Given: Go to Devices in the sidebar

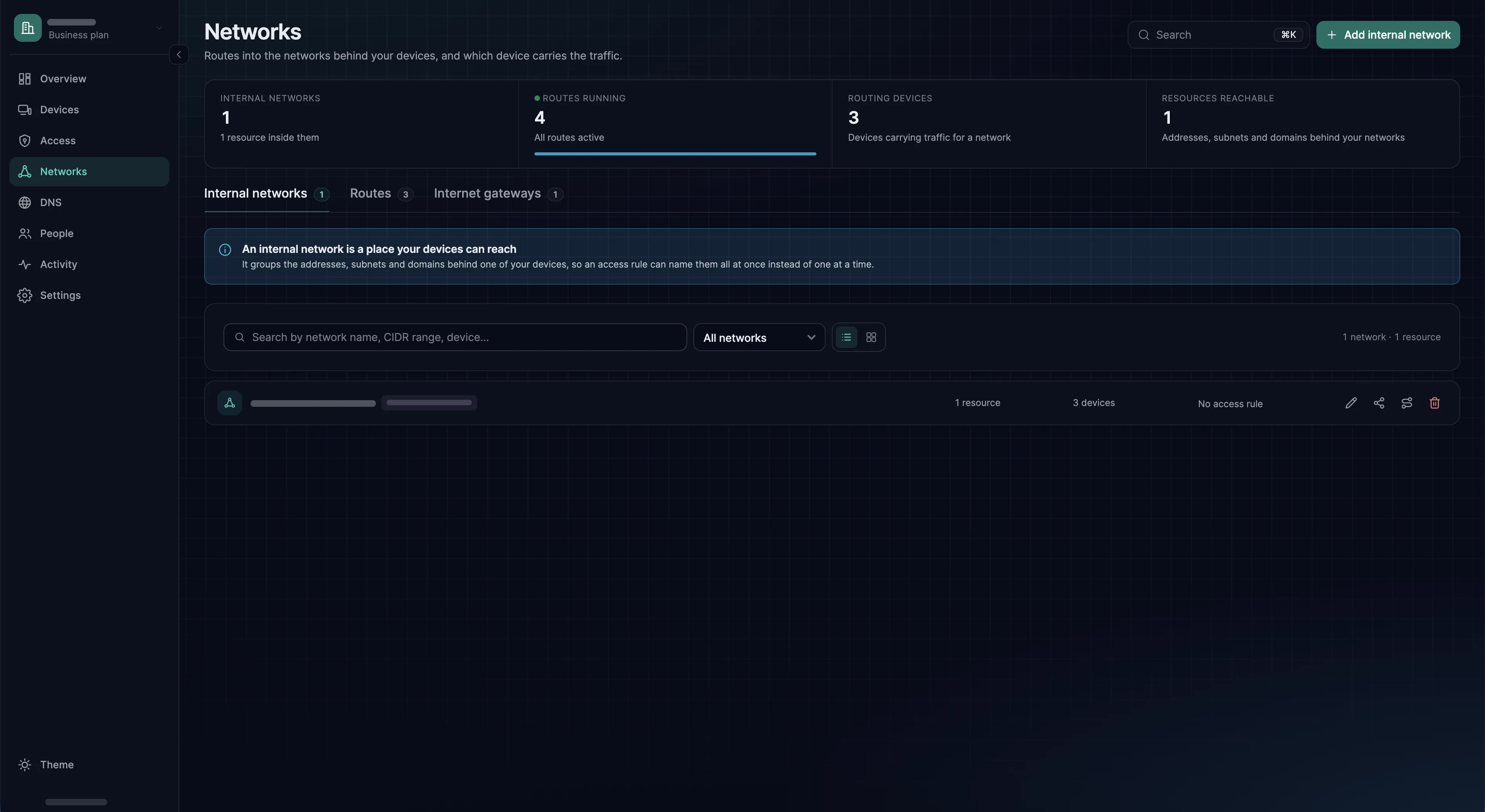Looking at the screenshot, I should click(89, 109).
